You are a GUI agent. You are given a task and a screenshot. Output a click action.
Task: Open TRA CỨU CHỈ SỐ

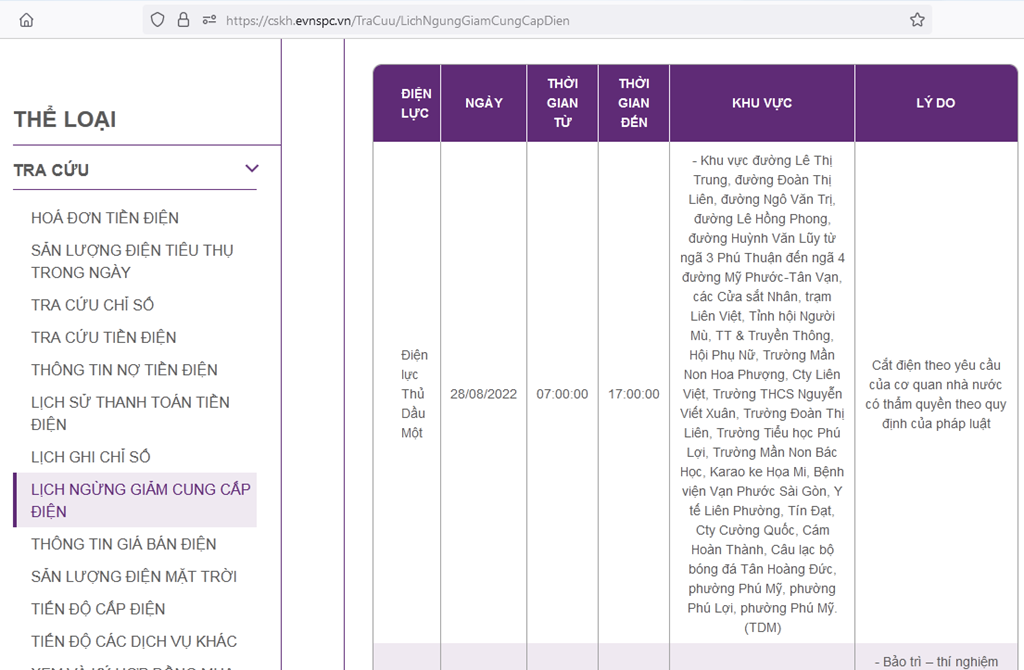click(92, 305)
